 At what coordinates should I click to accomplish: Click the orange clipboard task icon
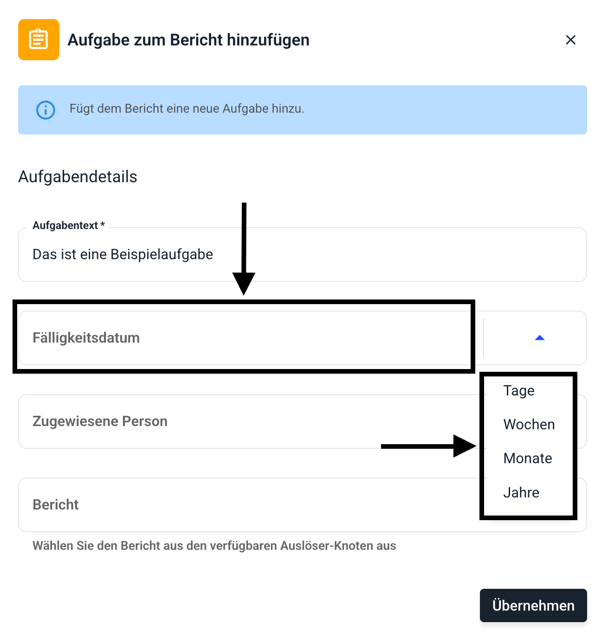tap(38, 40)
